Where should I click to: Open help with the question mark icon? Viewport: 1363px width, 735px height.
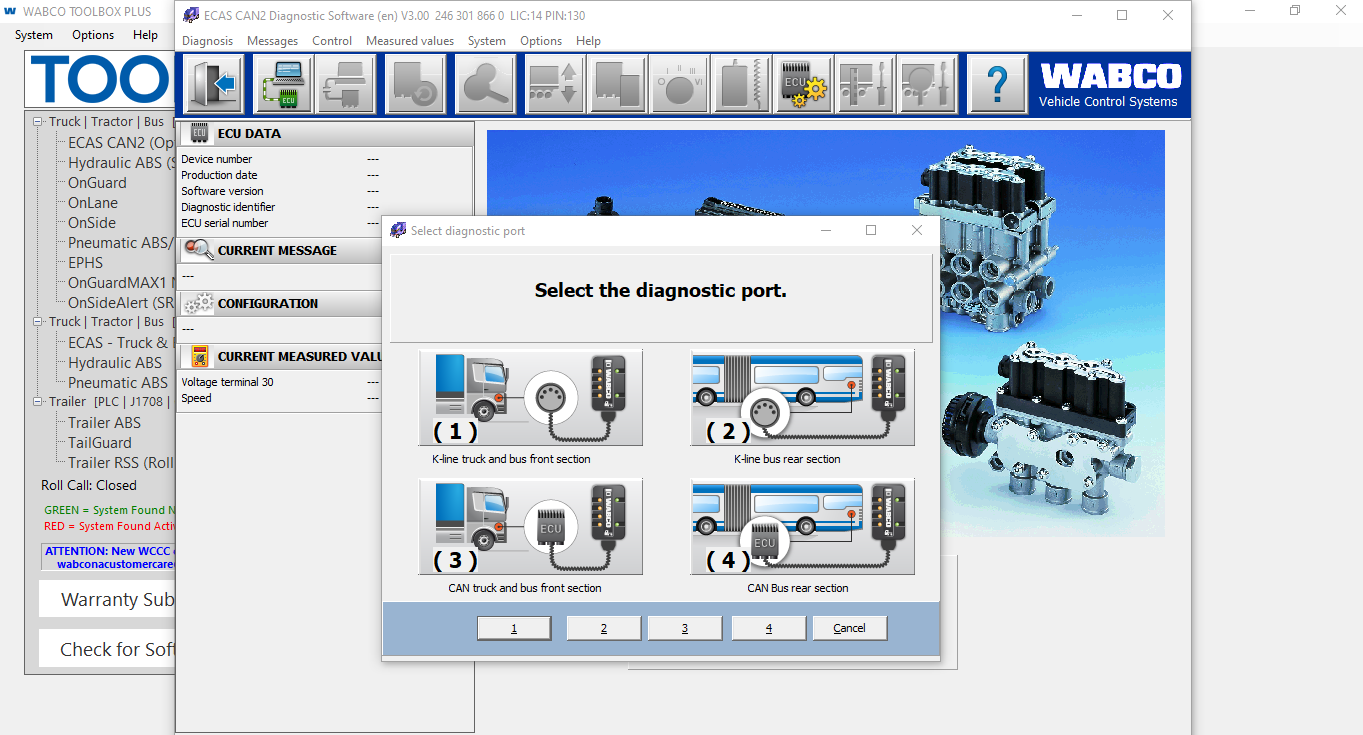tap(998, 84)
